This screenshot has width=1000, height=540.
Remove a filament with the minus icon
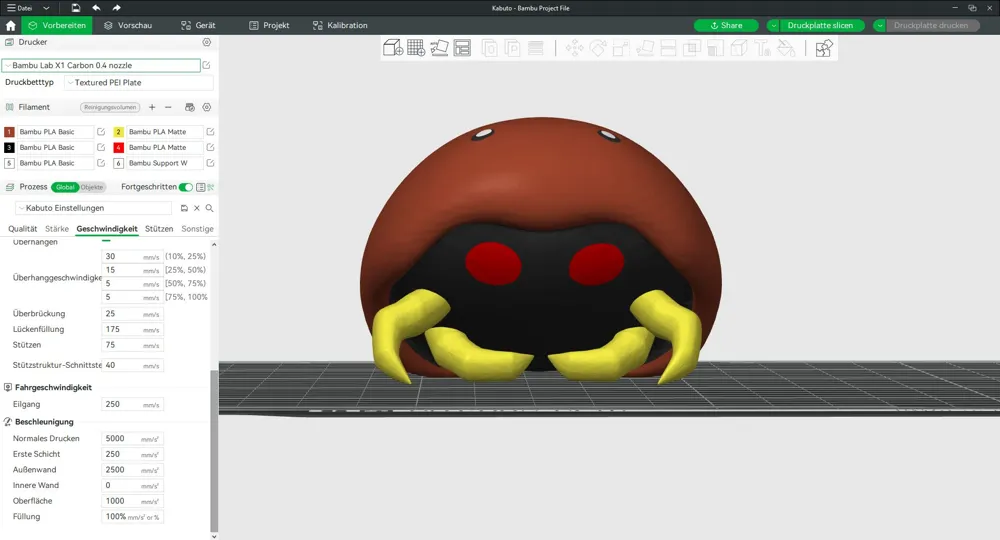168,107
